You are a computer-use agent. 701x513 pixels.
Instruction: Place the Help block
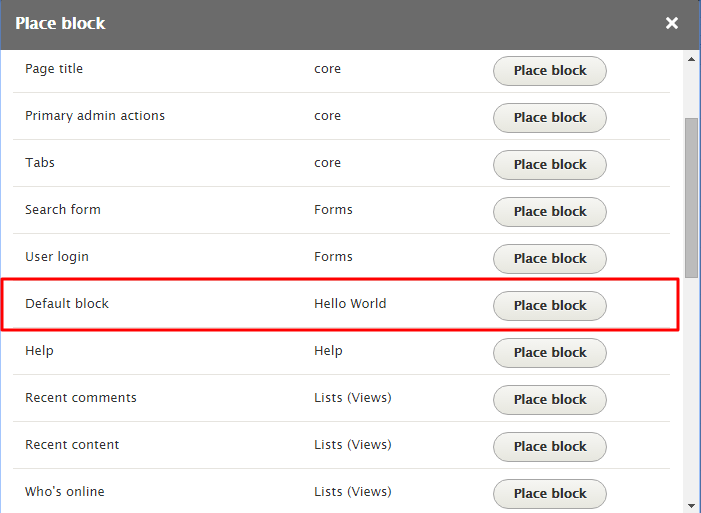pos(550,353)
